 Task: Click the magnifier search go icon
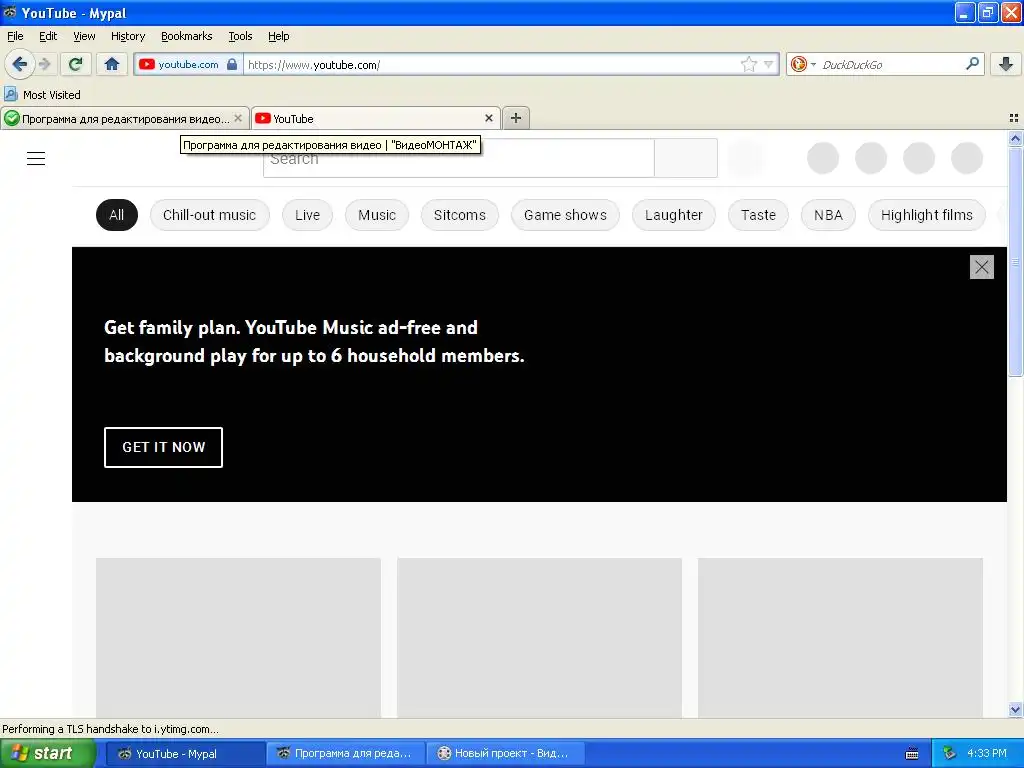(972, 64)
